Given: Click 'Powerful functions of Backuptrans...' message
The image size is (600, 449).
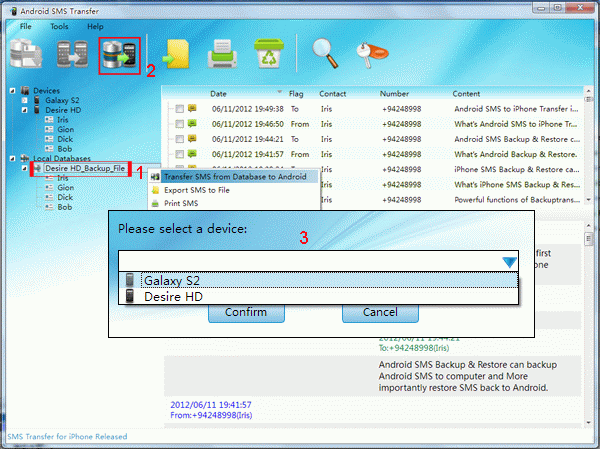Looking at the screenshot, I should (517, 200).
